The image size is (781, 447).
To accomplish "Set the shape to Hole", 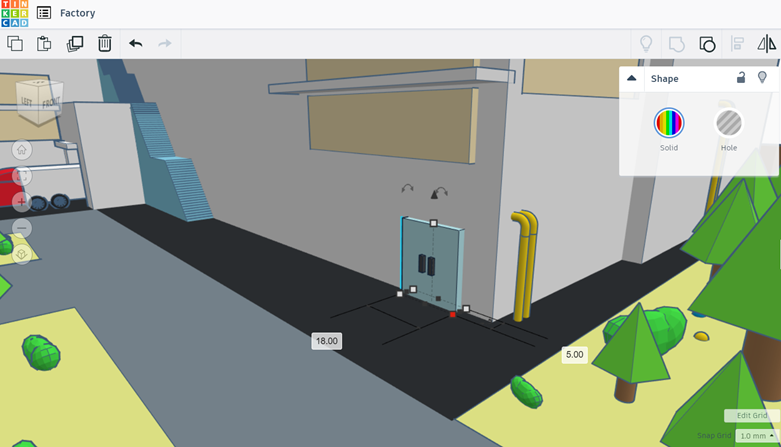I will [x=729, y=123].
